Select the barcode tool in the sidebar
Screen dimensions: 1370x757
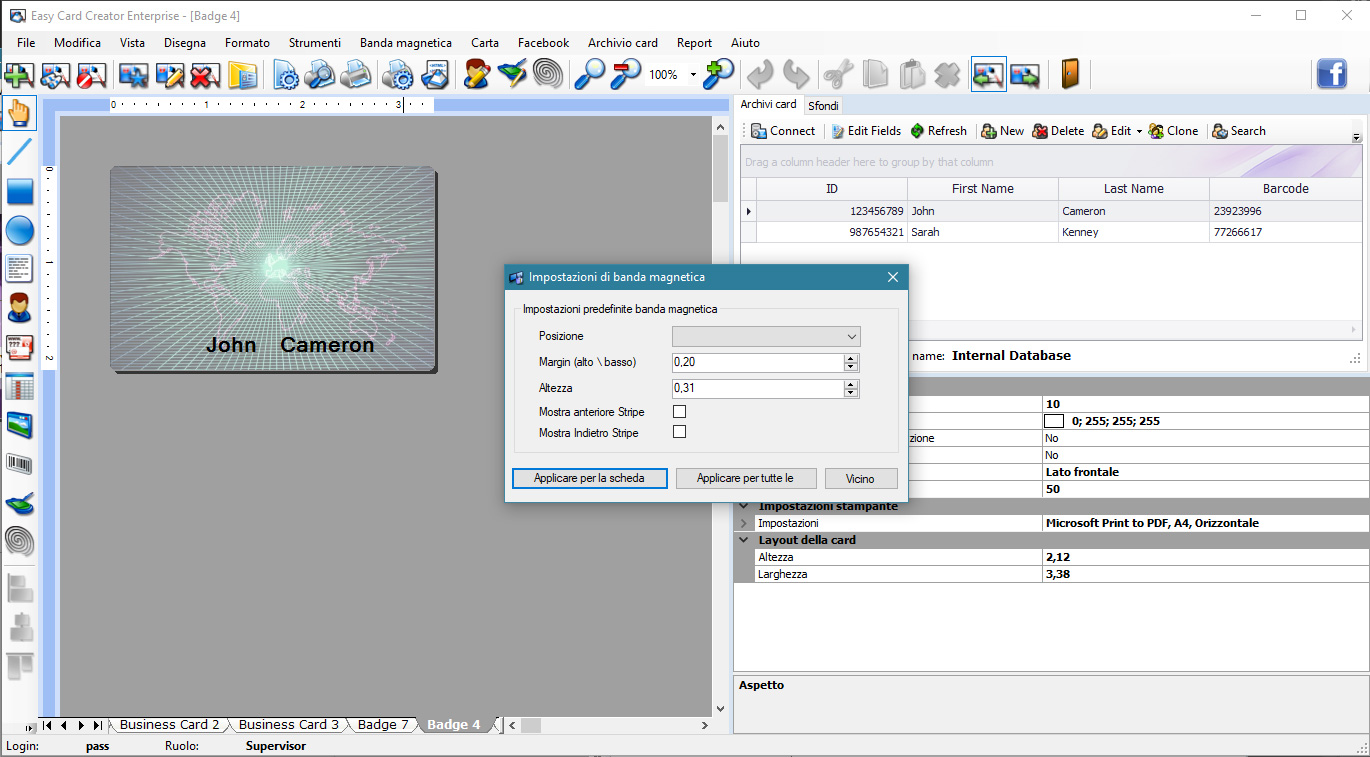click(x=20, y=464)
